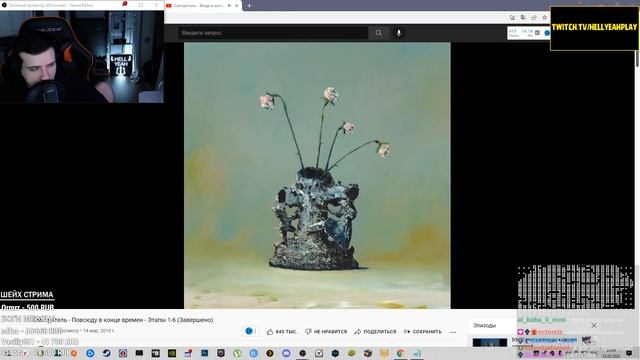Activate voice search microphone icon
Screen dimensions: 640x360
point(399,33)
